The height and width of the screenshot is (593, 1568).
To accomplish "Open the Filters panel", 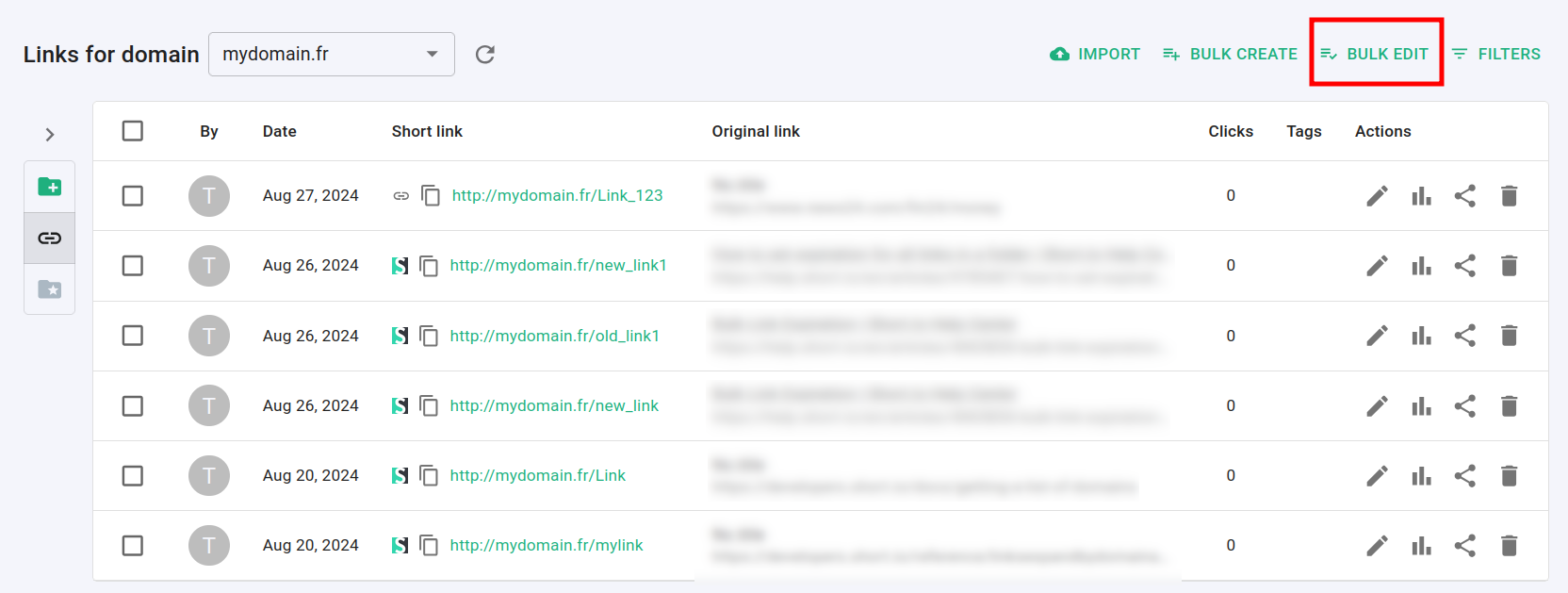I will 1496,55.
